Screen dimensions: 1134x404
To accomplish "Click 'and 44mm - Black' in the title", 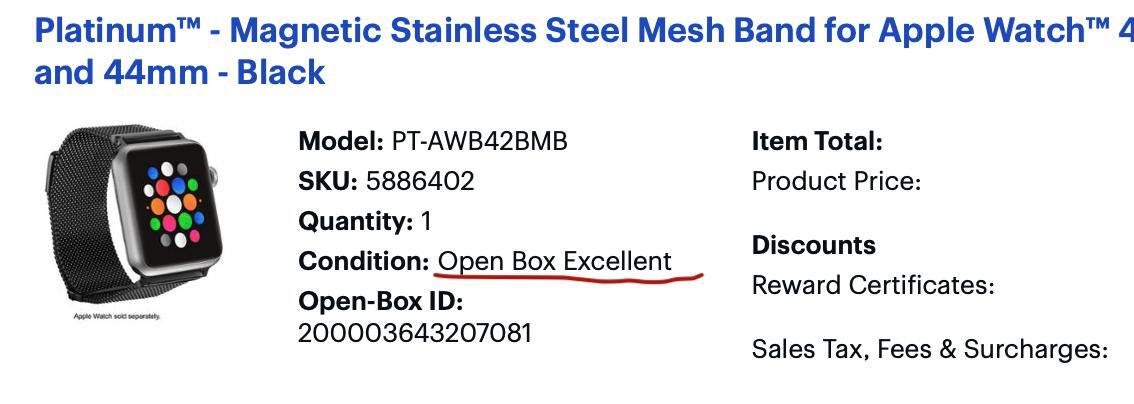I will (x=180, y=72).
